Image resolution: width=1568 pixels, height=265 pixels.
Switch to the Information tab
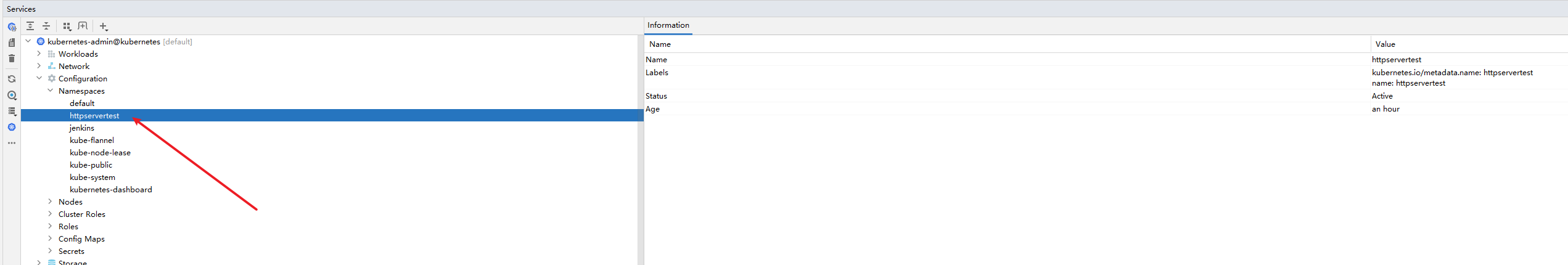click(668, 25)
